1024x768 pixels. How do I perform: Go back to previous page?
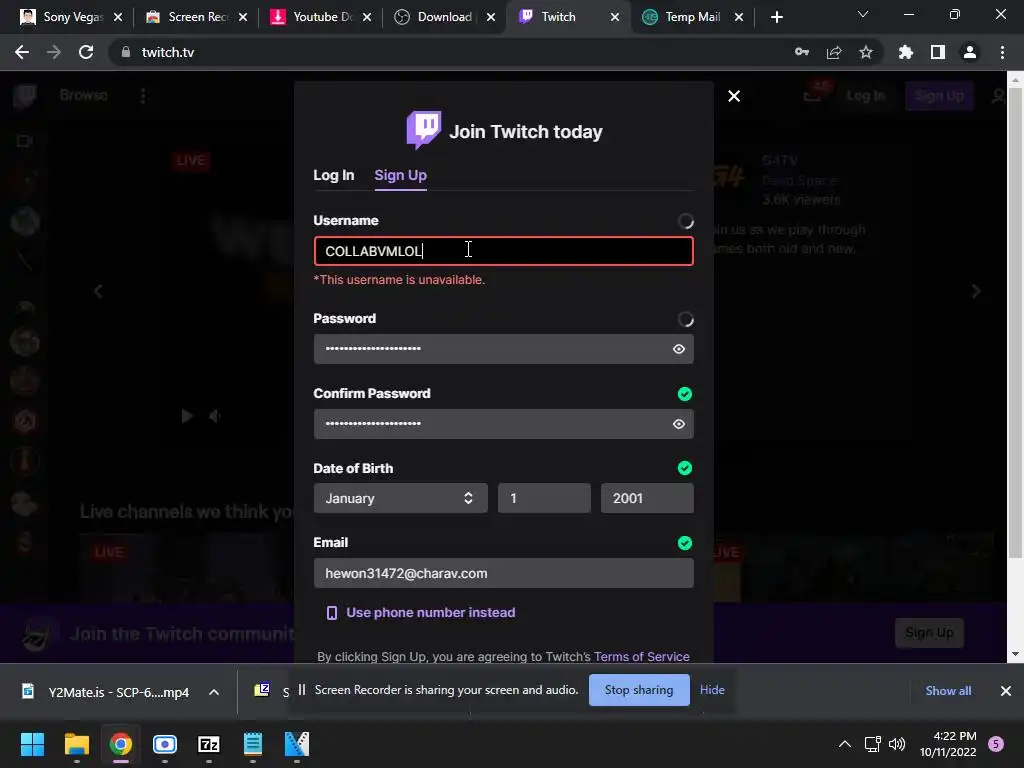(x=22, y=52)
